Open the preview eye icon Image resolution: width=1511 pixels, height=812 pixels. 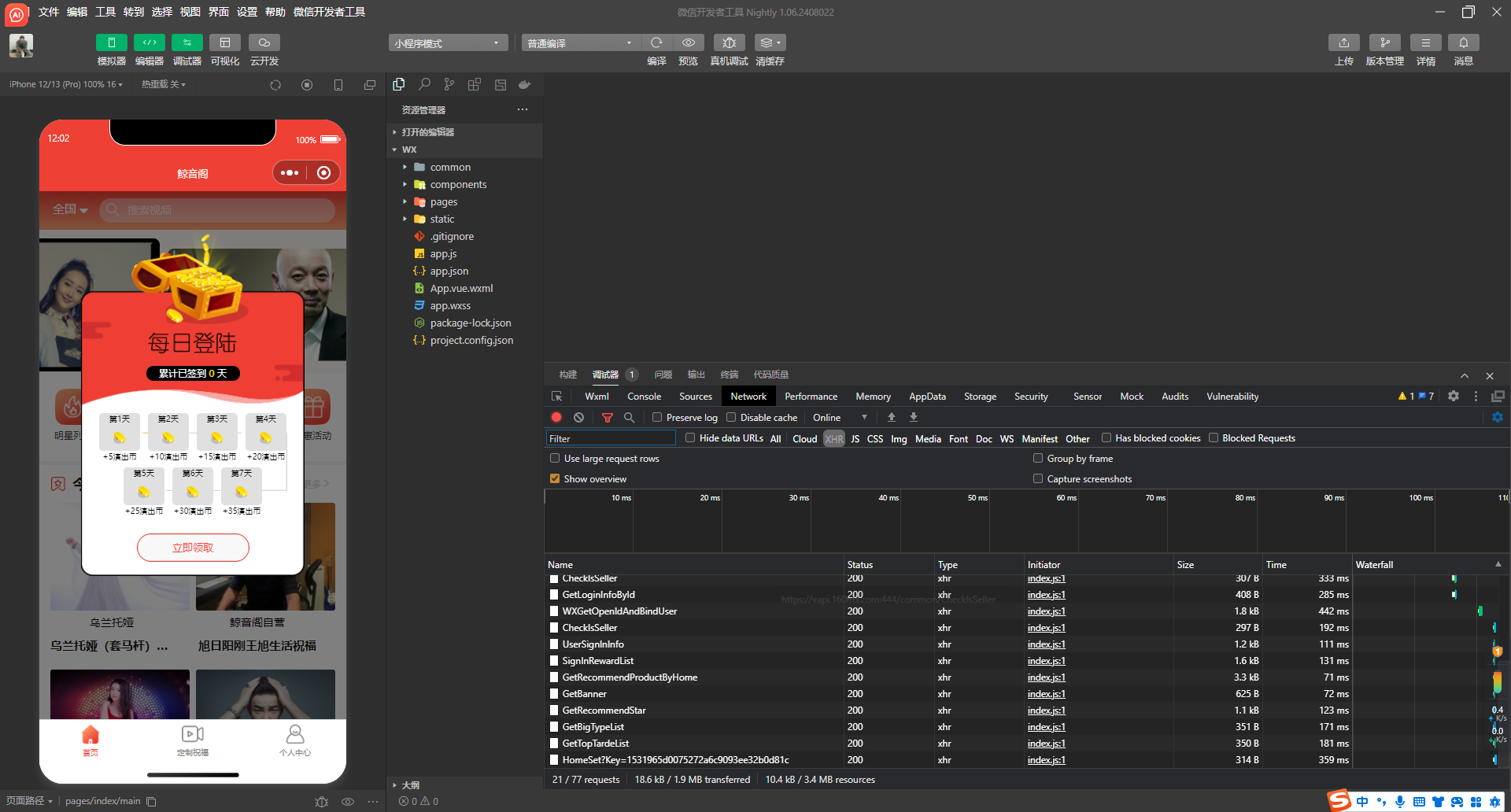[688, 42]
